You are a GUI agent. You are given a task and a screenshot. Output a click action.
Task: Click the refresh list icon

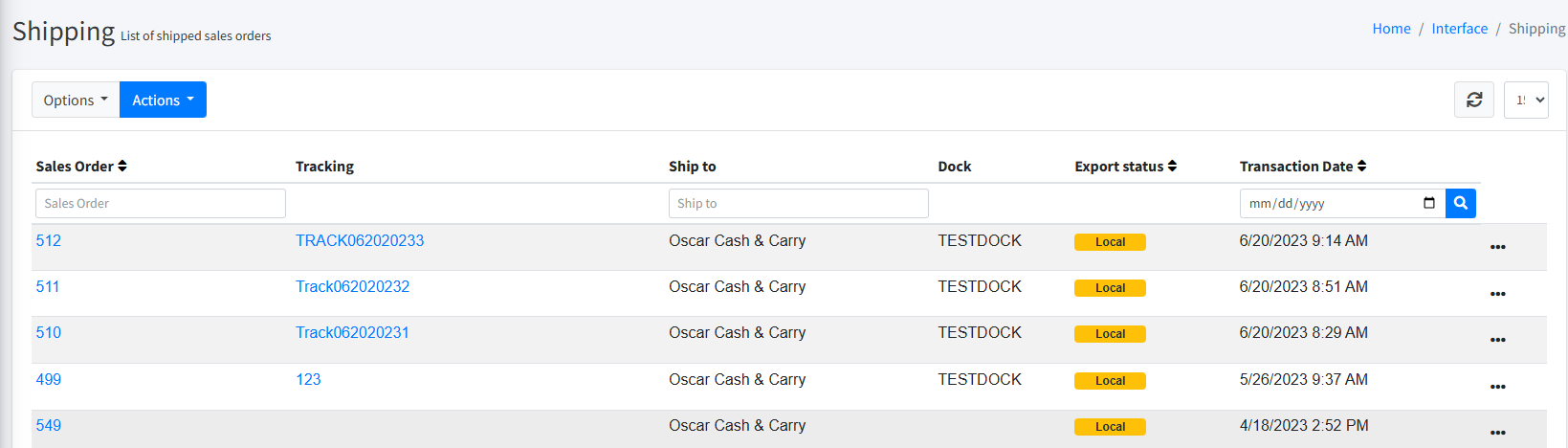click(1473, 100)
